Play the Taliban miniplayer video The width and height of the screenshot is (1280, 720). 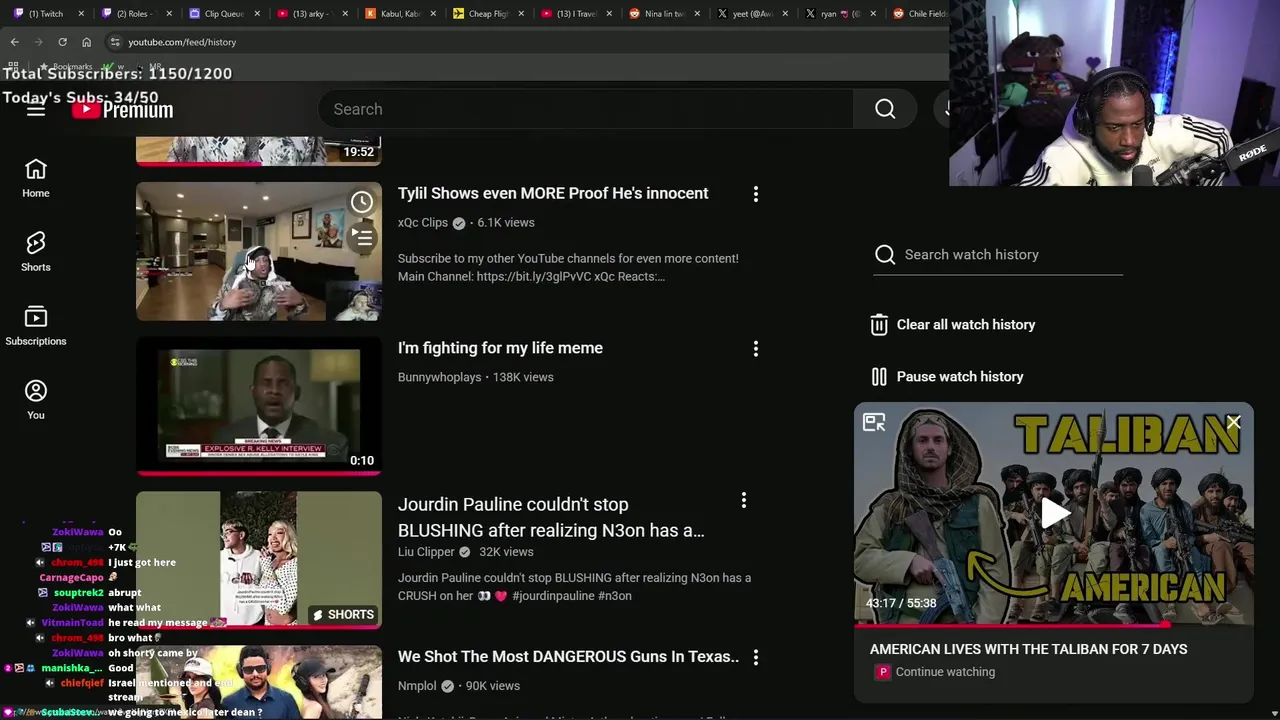pos(1054,513)
